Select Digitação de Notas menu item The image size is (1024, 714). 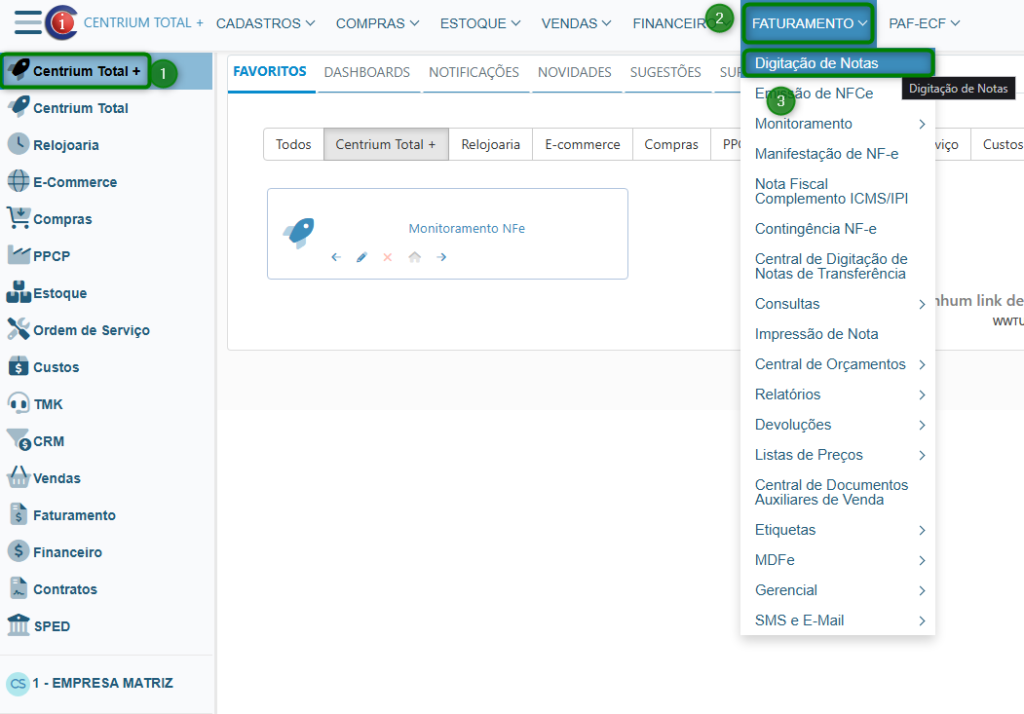(x=816, y=63)
